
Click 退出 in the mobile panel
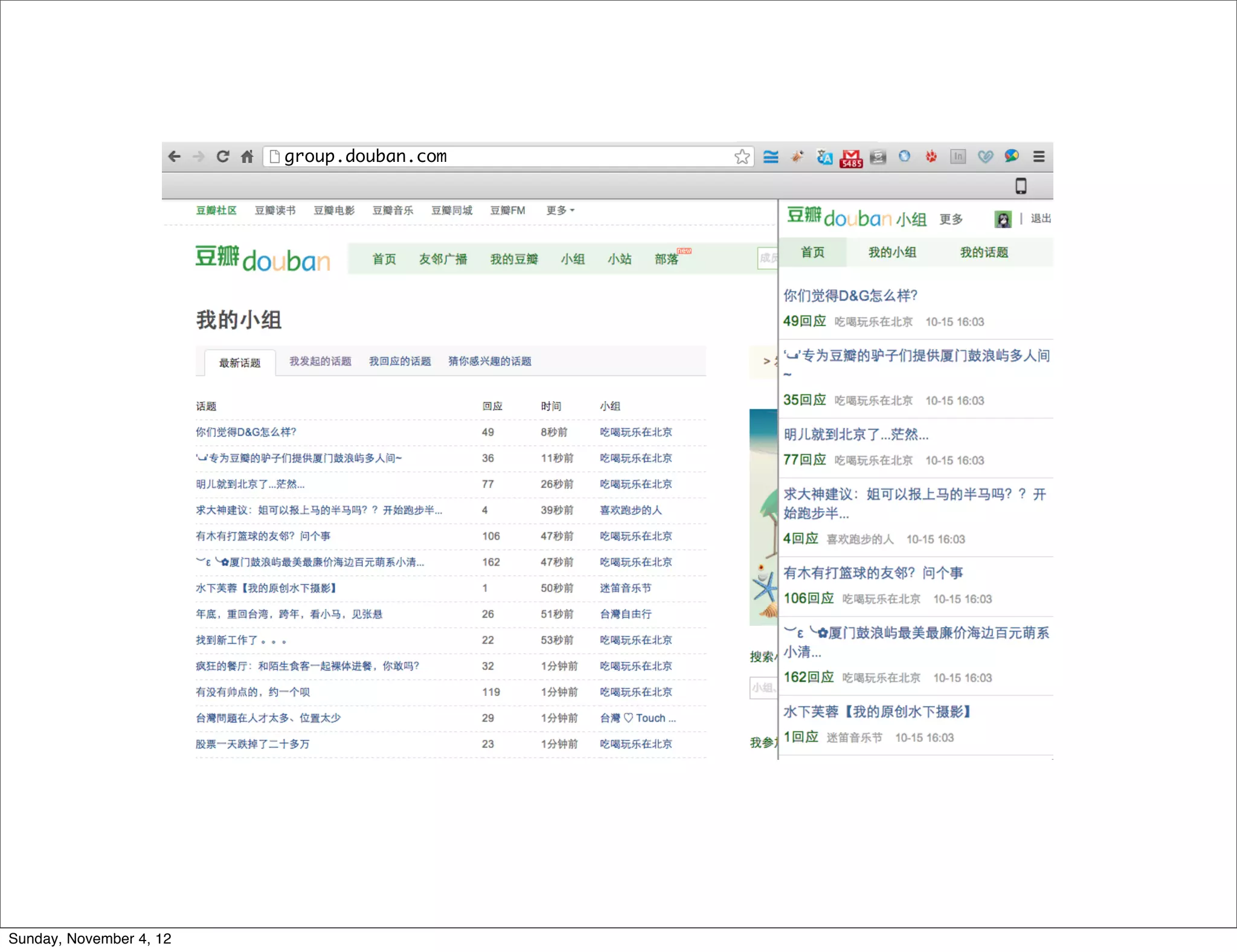pyautogui.click(x=1041, y=219)
